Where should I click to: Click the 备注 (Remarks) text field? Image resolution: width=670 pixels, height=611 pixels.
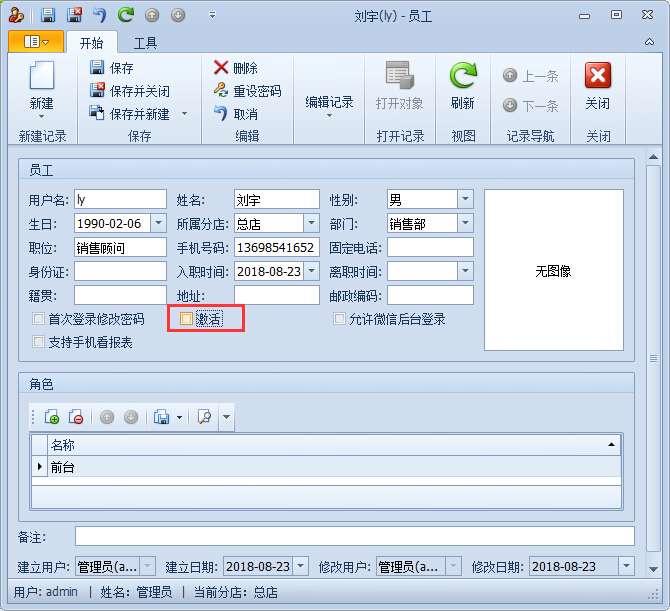pos(354,537)
